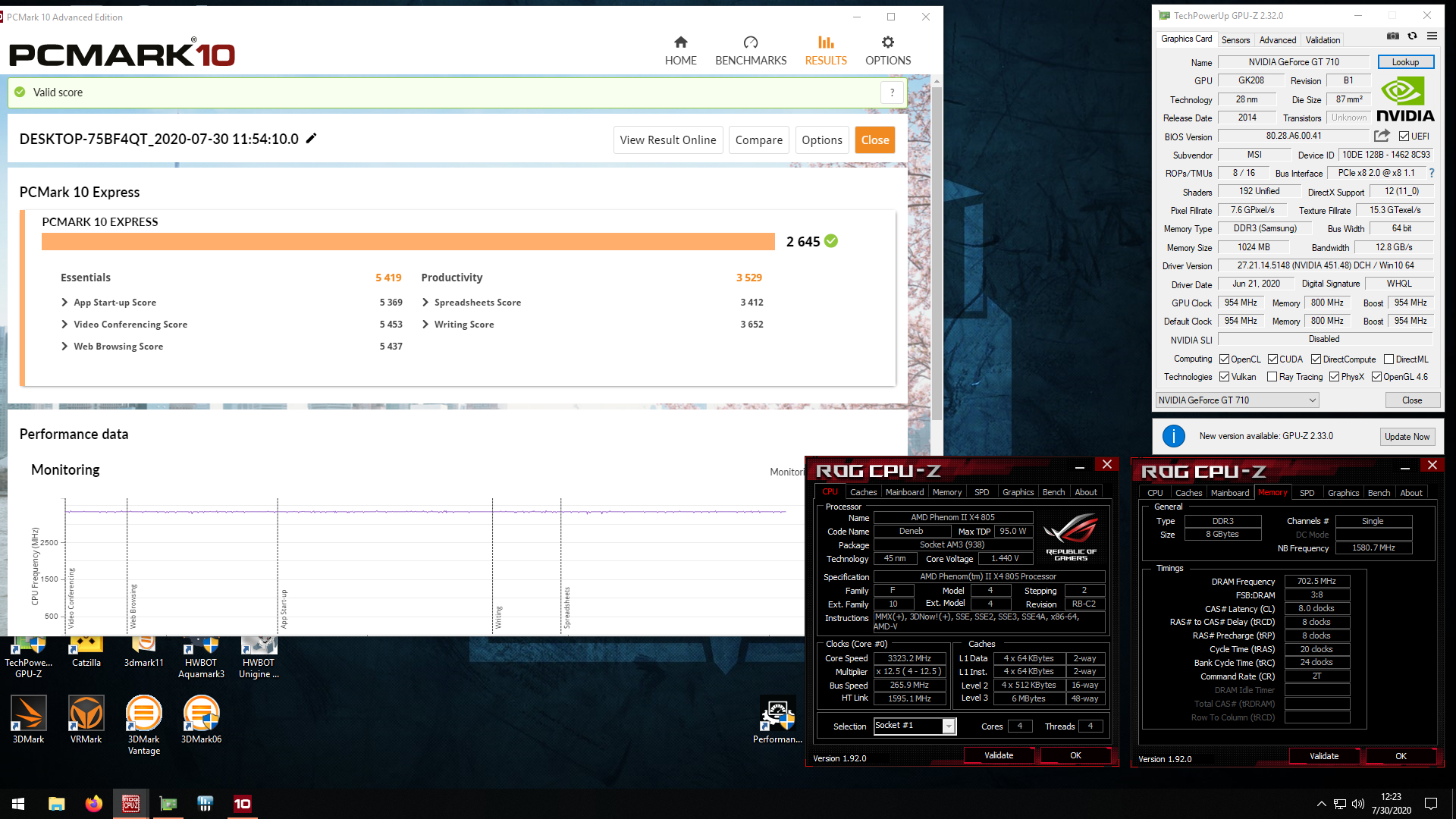Click the system clock on taskbar

click(x=1392, y=804)
